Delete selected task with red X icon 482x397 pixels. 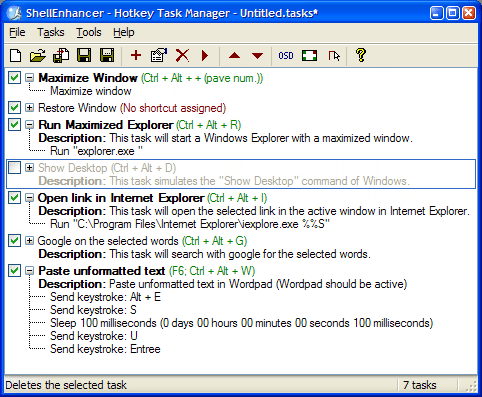[x=182, y=55]
